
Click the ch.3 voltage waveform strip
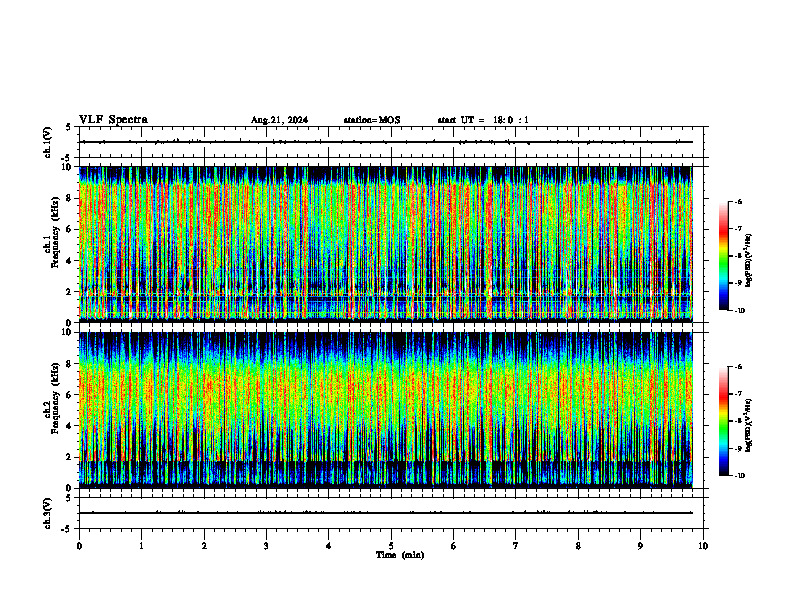(x=391, y=513)
